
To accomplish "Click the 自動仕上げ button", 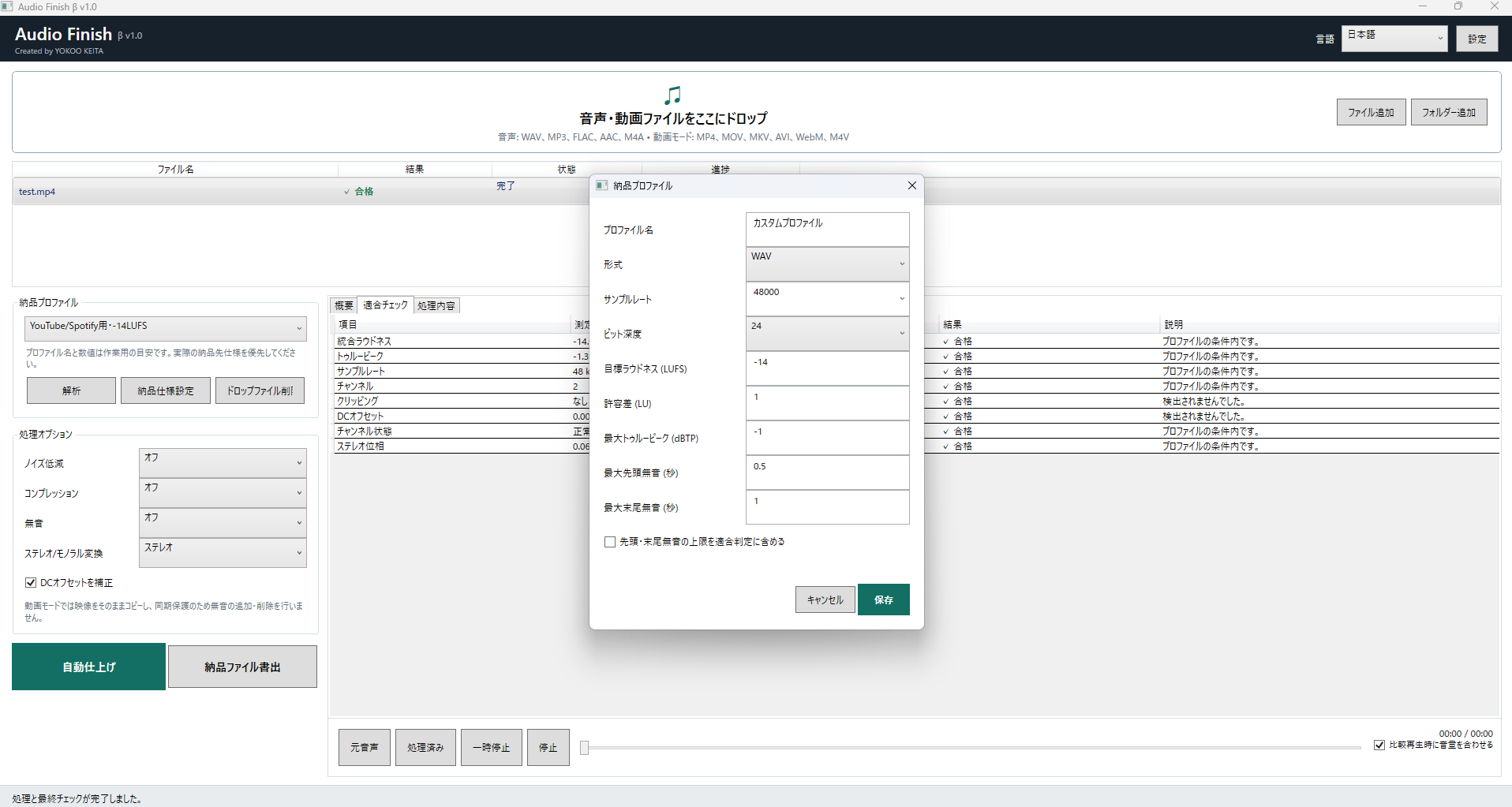I will 88,667.
